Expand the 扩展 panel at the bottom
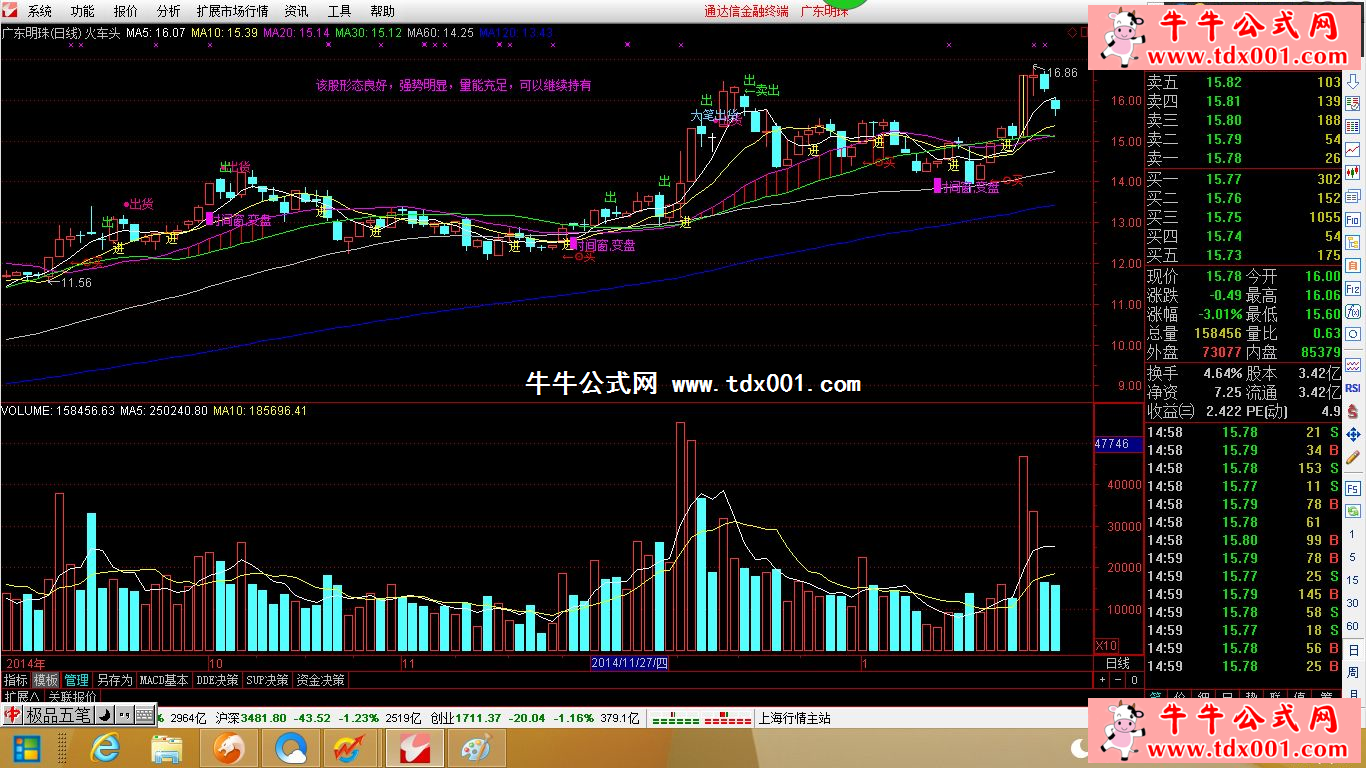The width and height of the screenshot is (1366, 768). coord(21,696)
